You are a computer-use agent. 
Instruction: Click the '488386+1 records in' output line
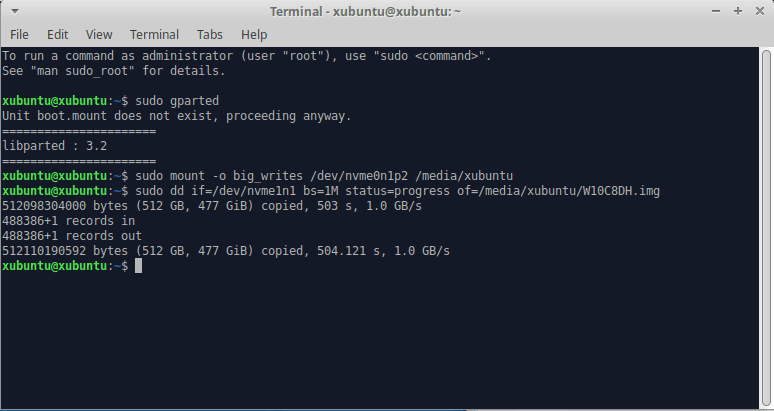[x=69, y=221]
